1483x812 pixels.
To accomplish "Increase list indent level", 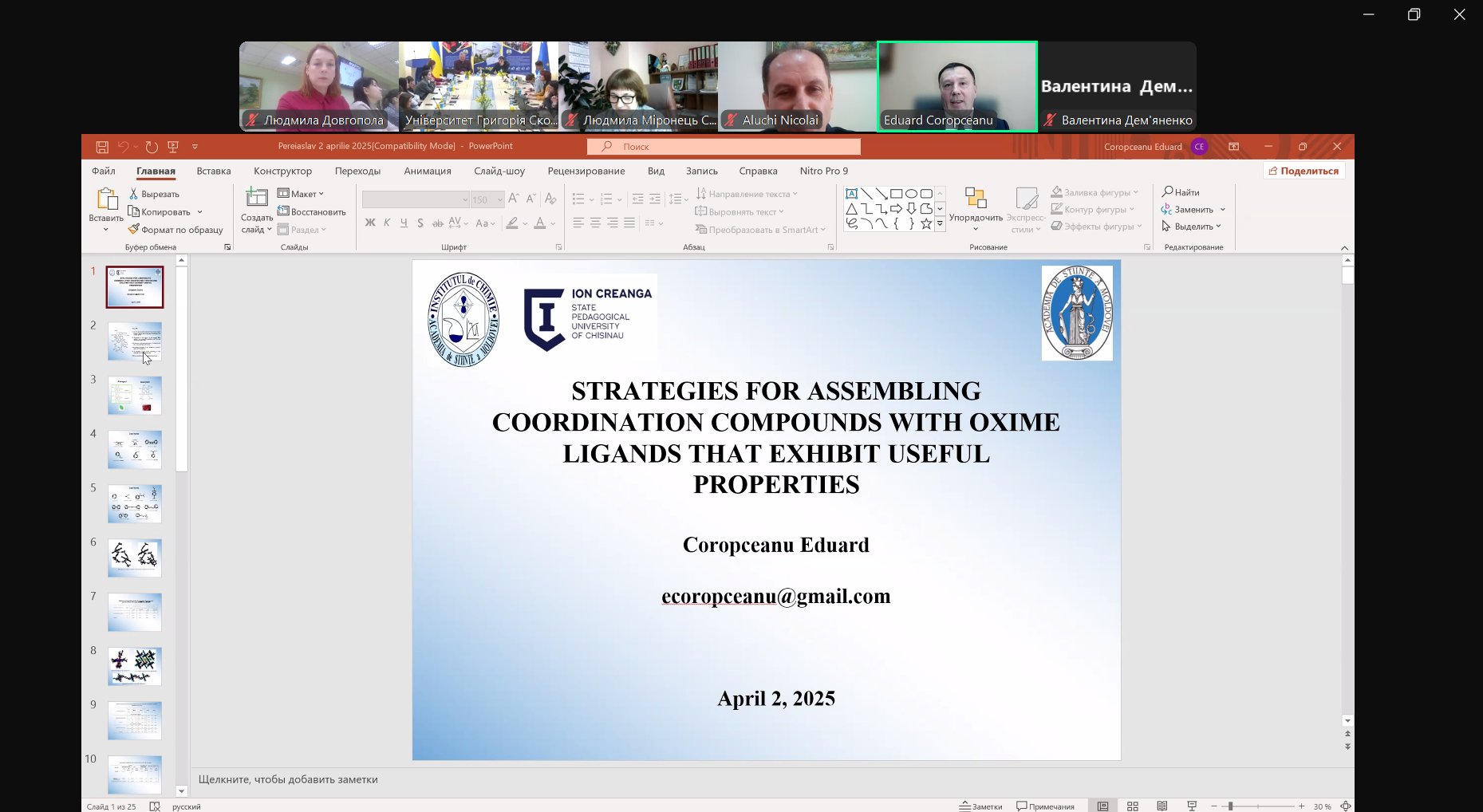I will [655, 199].
